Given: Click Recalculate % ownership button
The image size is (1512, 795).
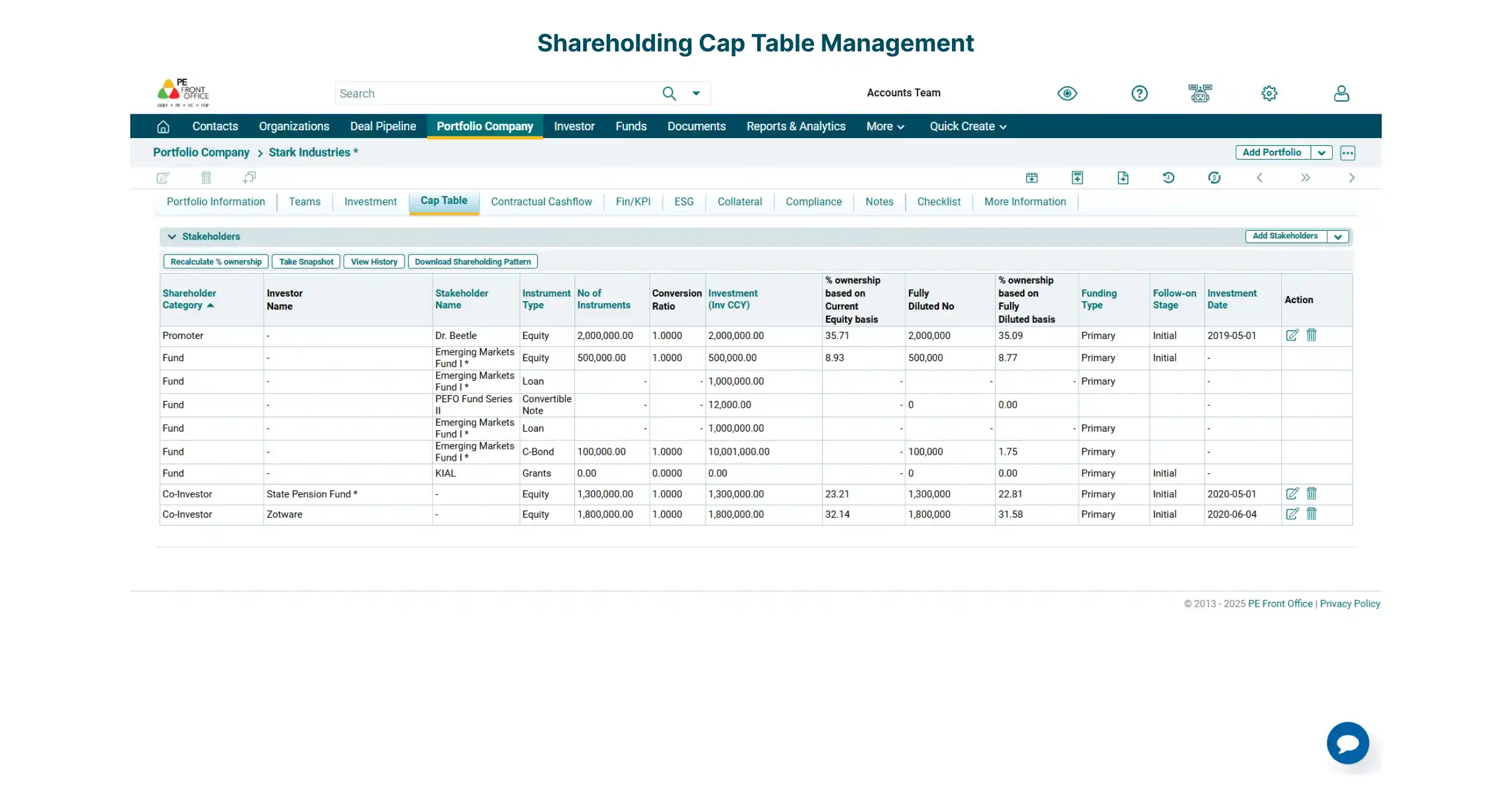Looking at the screenshot, I should click(x=216, y=262).
